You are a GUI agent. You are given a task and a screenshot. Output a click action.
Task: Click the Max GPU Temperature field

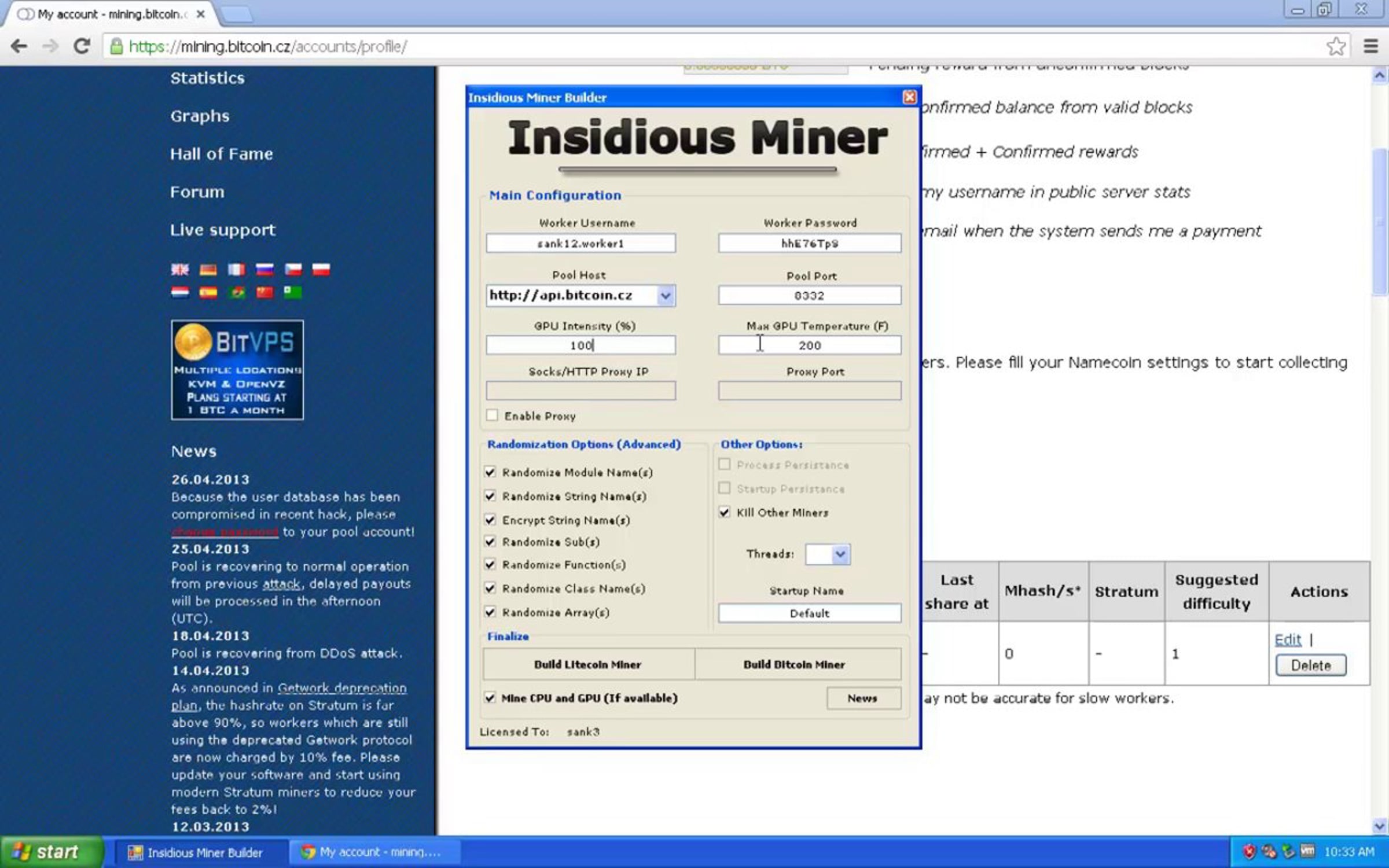(809, 345)
